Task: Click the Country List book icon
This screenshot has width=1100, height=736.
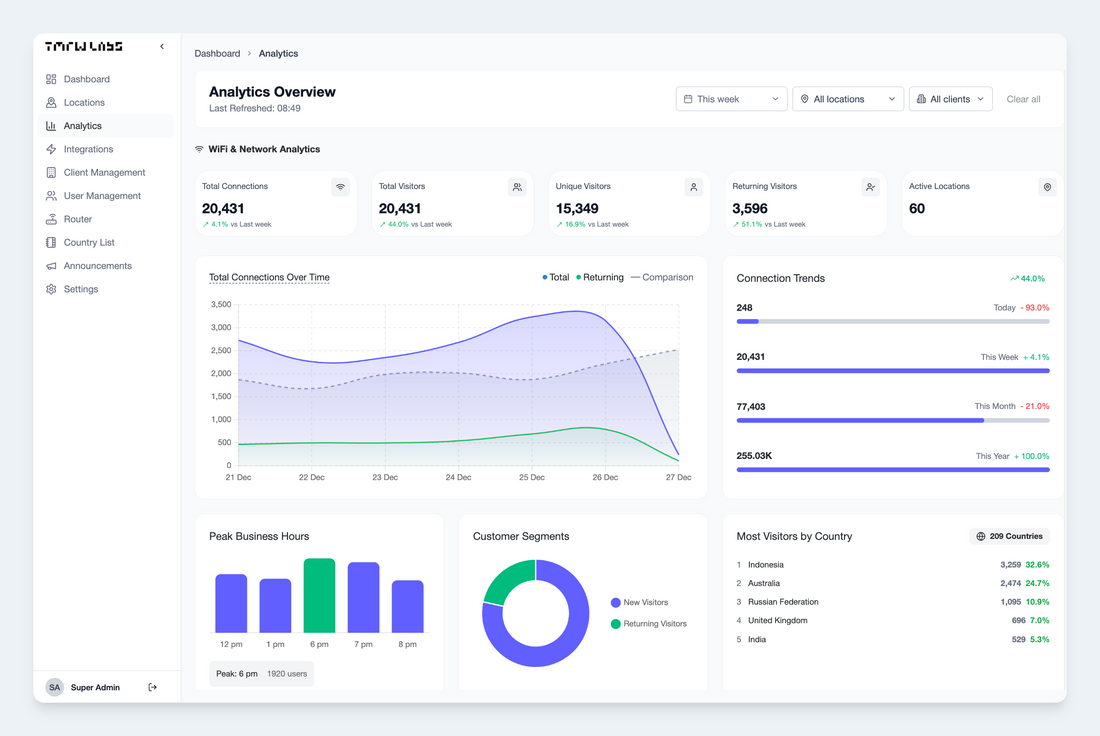Action: [51, 242]
